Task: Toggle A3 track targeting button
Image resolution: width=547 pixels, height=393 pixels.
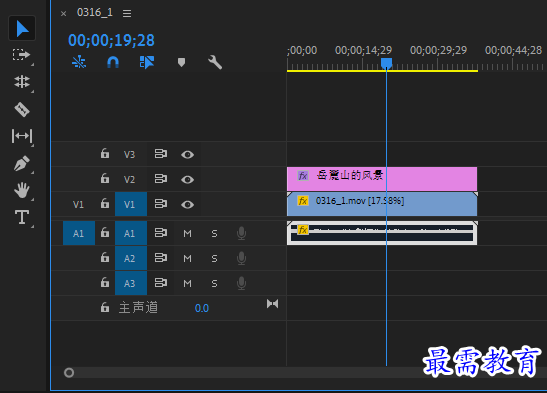Action: pyautogui.click(x=131, y=283)
